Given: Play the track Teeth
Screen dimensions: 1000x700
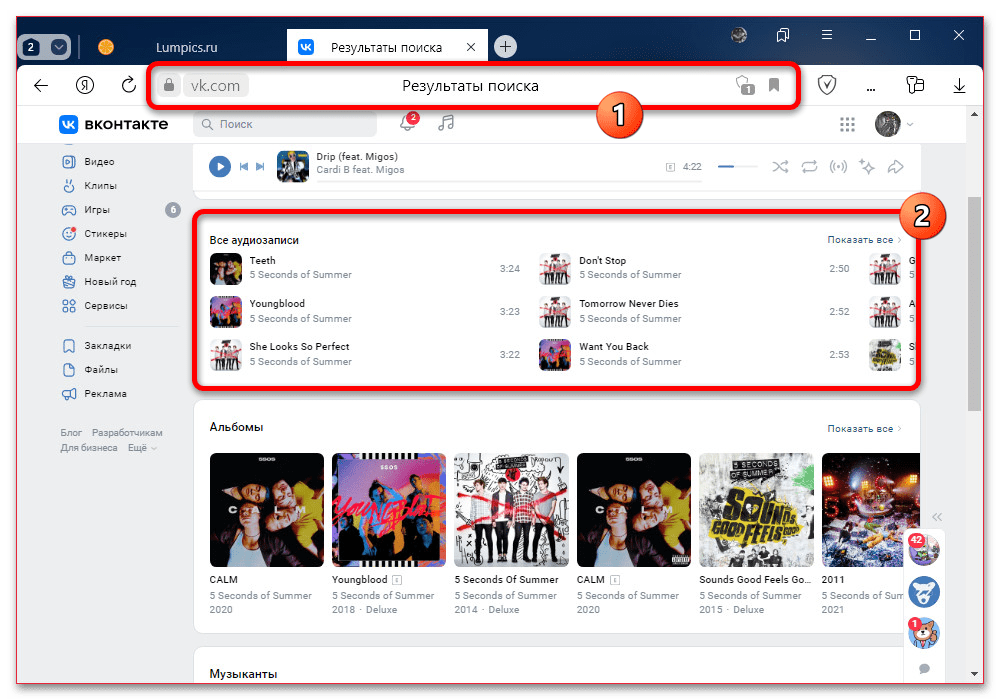Looking at the screenshot, I should tap(226, 268).
